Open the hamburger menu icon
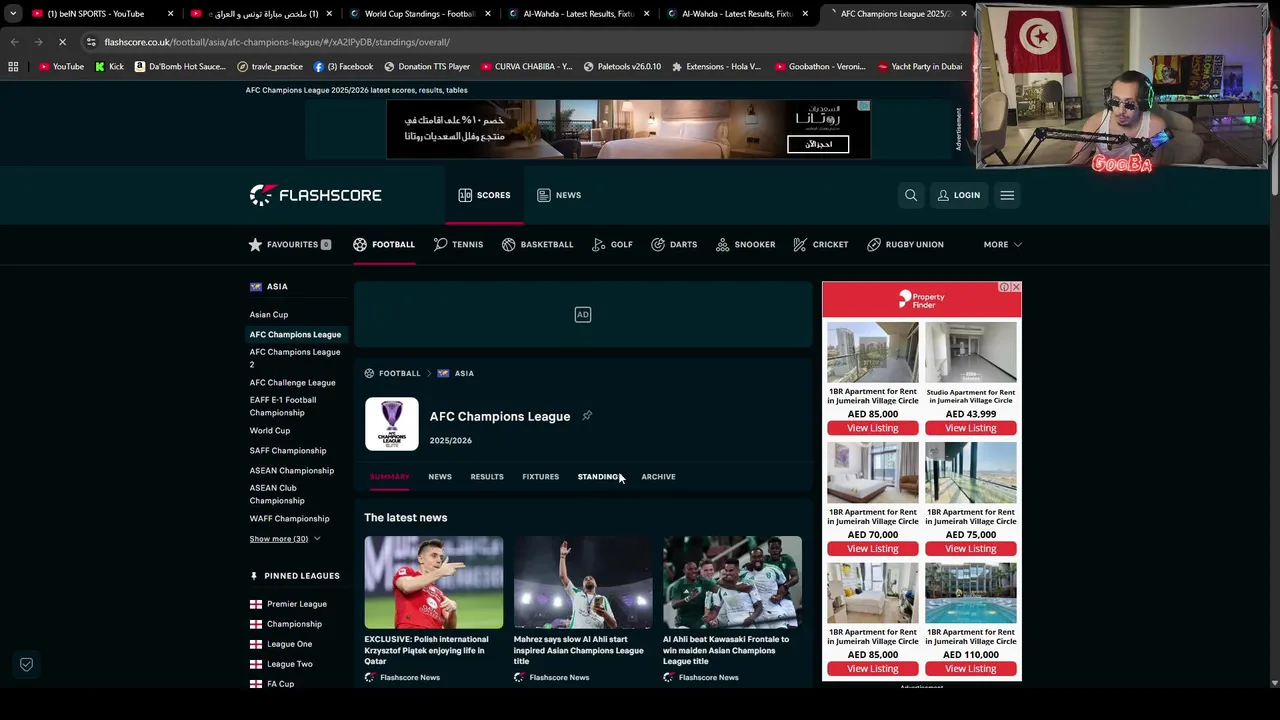This screenshot has height=720, width=1280. coord(1007,195)
